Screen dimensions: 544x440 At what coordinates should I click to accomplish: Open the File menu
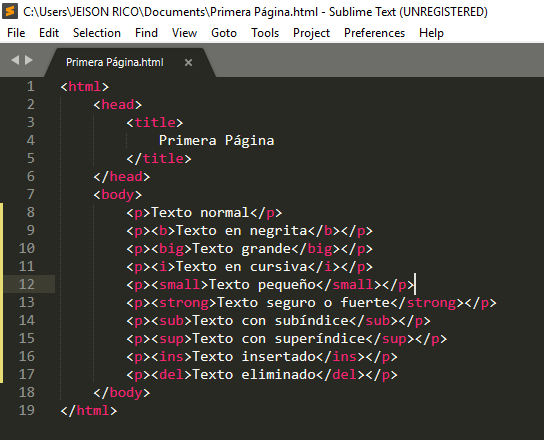coord(16,33)
